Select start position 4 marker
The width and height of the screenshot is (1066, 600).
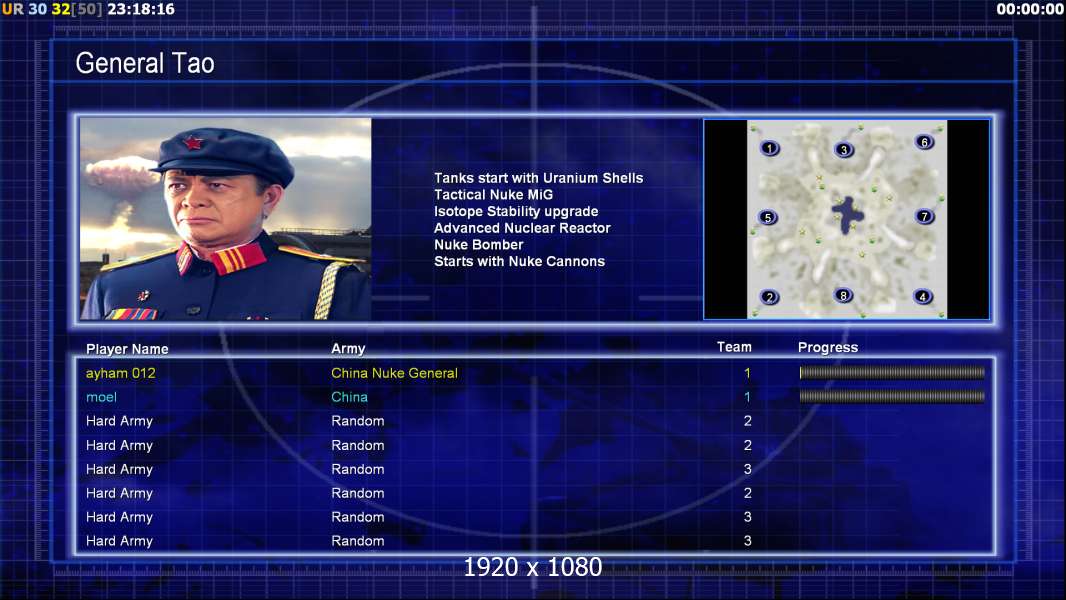[x=923, y=296]
